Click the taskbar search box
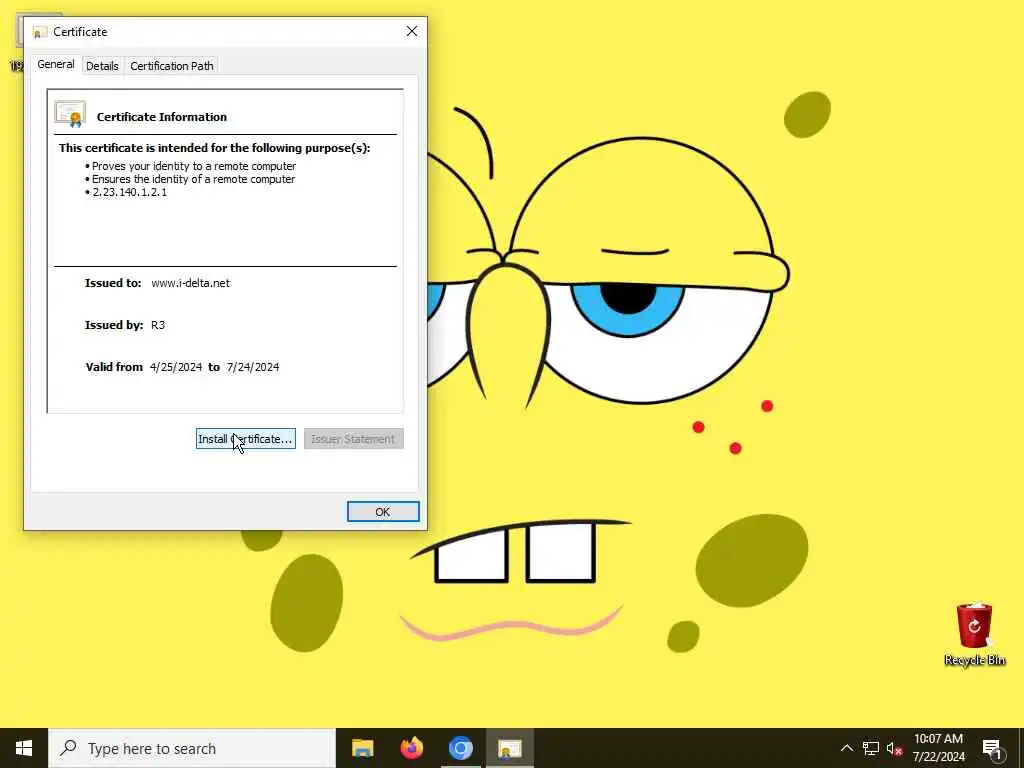The height and width of the screenshot is (768, 1024). (x=192, y=748)
